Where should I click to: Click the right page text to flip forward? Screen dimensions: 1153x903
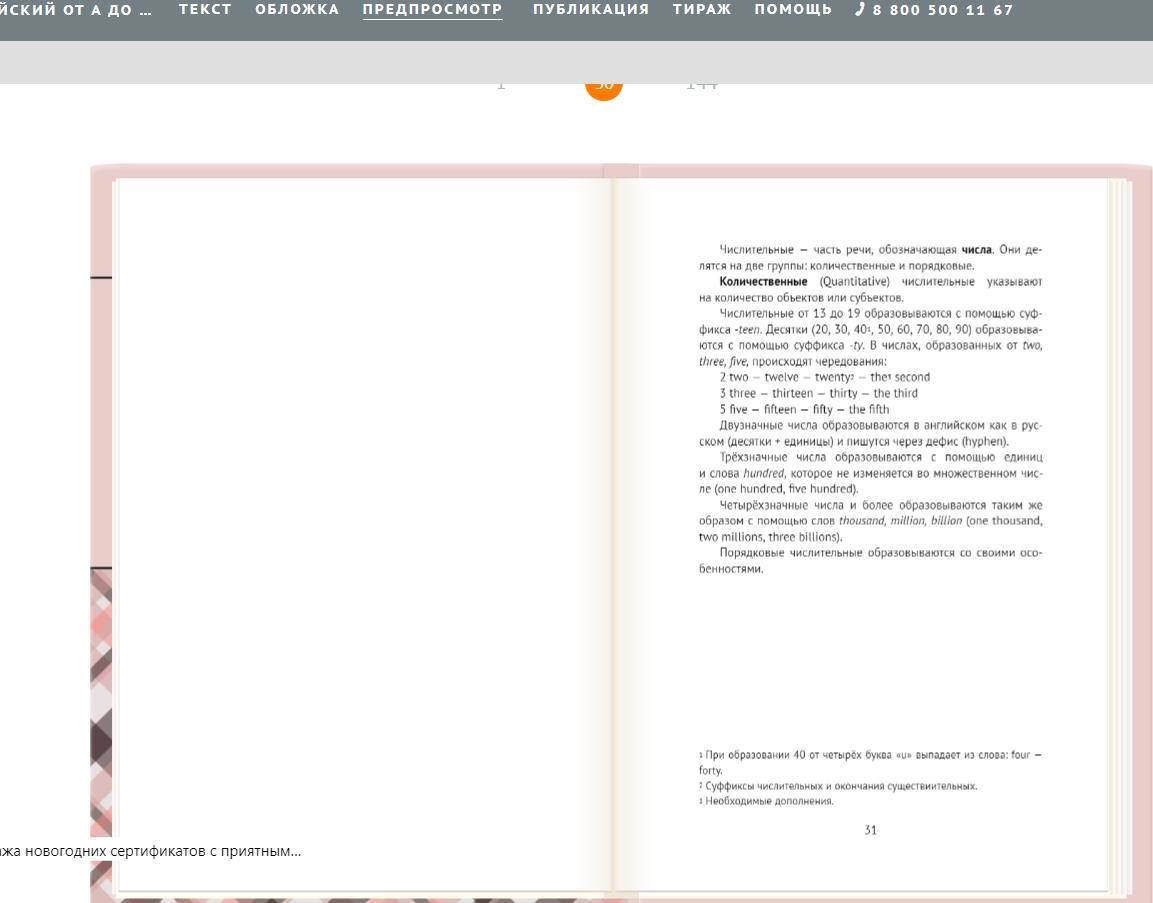click(870, 409)
